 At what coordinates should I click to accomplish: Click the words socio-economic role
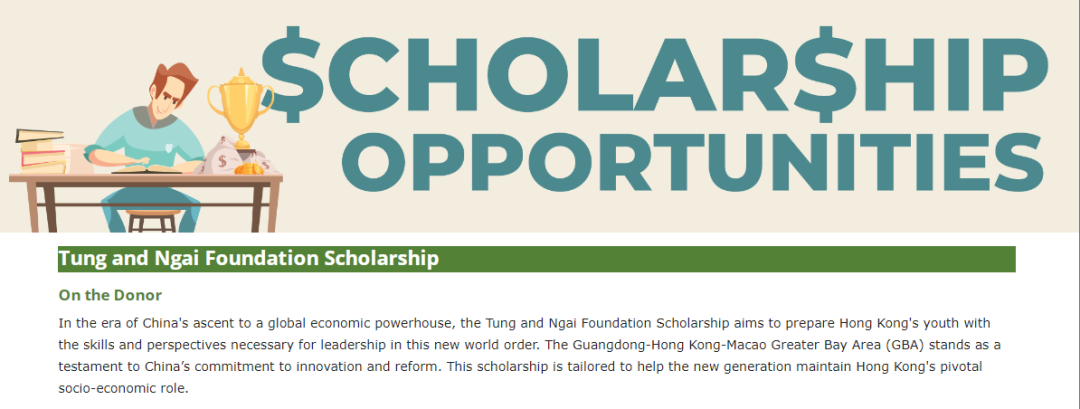123,388
